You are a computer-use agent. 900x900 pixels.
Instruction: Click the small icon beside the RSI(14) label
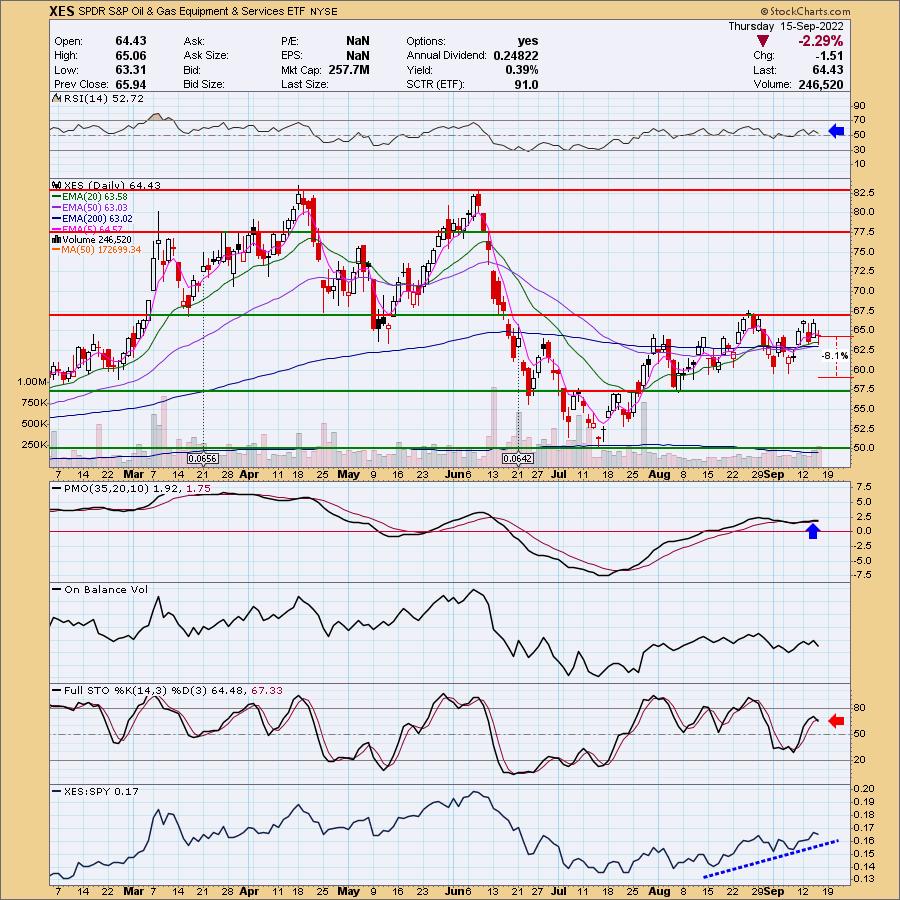point(56,99)
